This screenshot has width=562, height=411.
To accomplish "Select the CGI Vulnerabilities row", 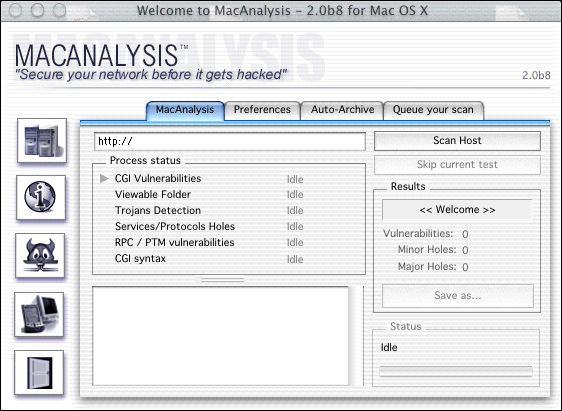I will pyautogui.click(x=209, y=178).
